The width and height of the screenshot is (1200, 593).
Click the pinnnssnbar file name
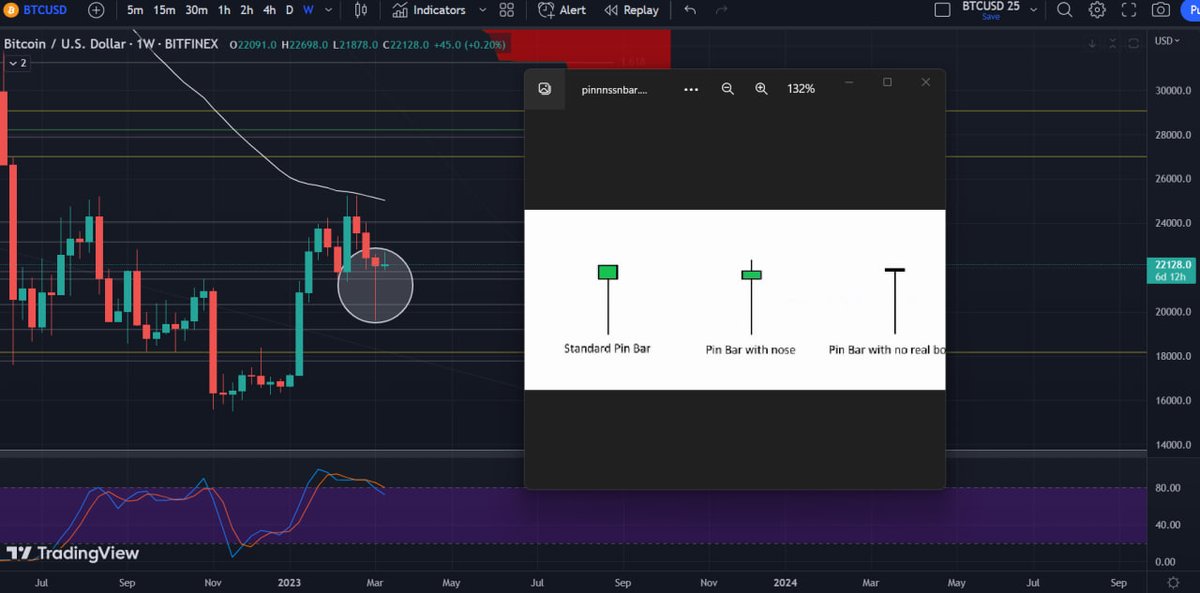[614, 89]
